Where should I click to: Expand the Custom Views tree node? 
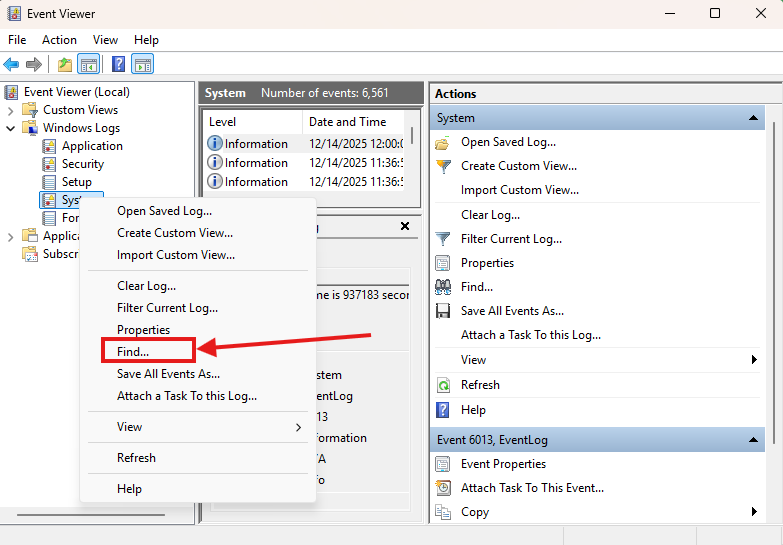pos(10,110)
